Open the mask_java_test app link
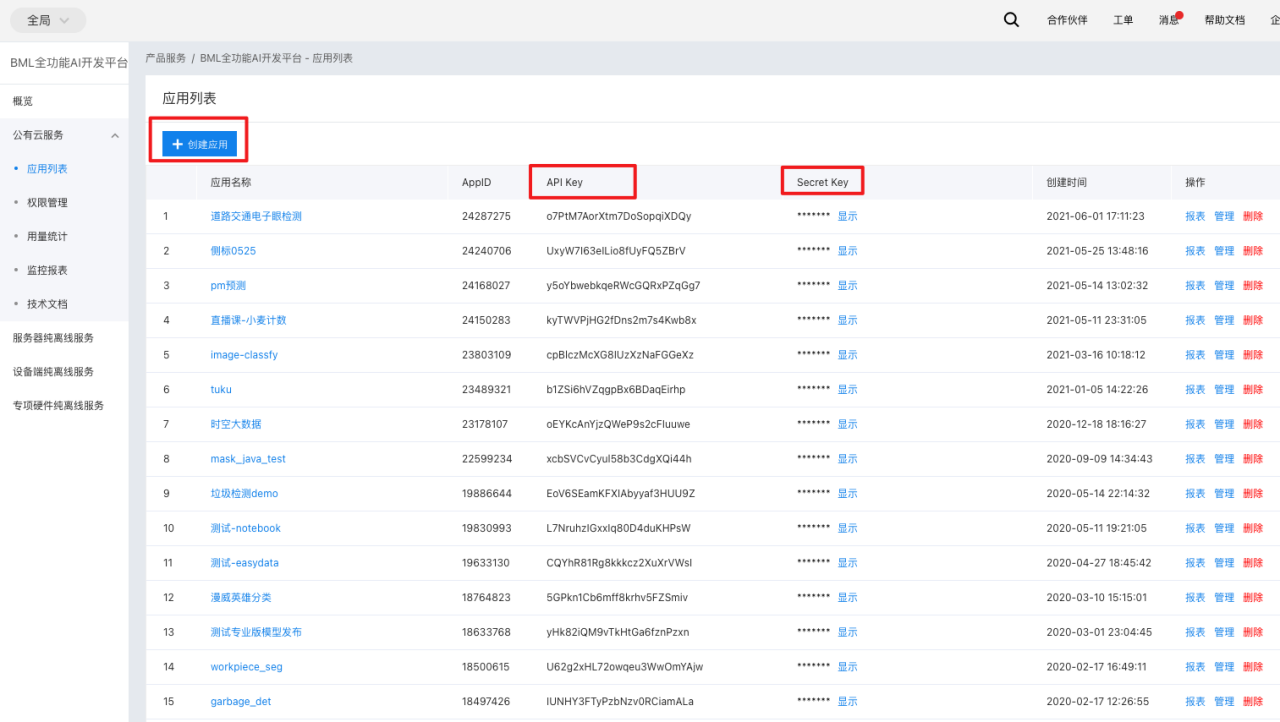This screenshot has width=1280, height=722. click(248, 459)
